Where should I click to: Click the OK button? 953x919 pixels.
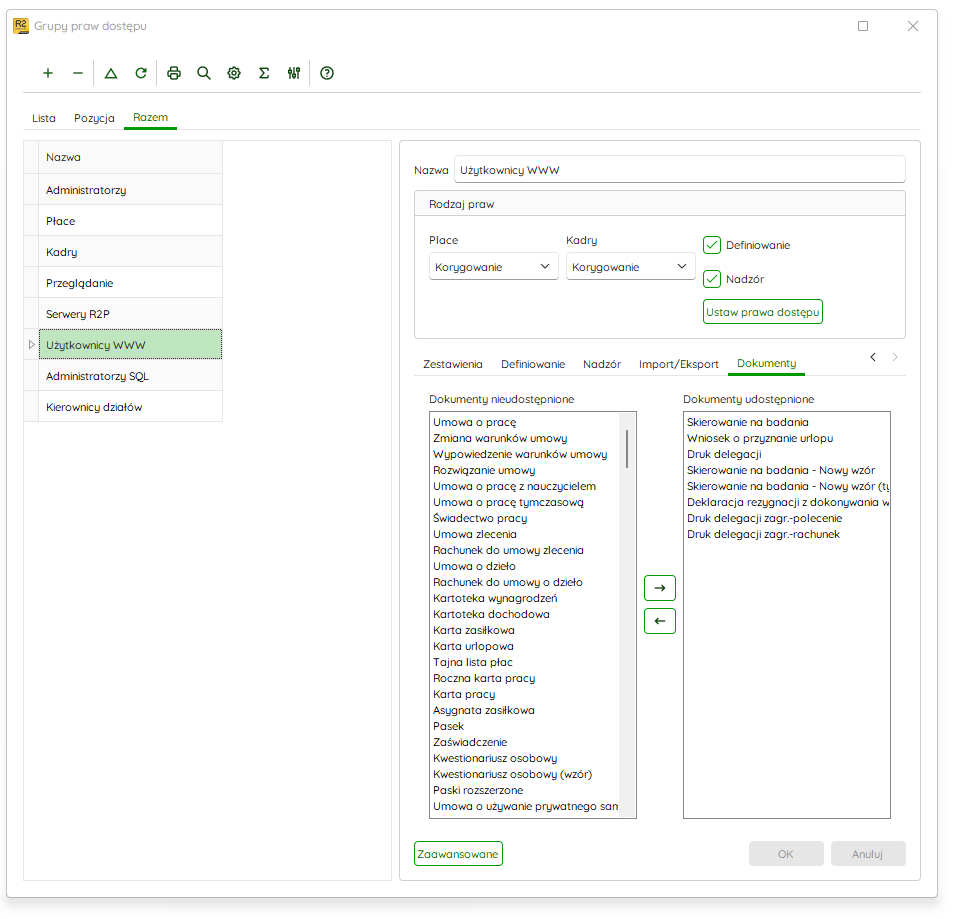pyautogui.click(x=786, y=854)
